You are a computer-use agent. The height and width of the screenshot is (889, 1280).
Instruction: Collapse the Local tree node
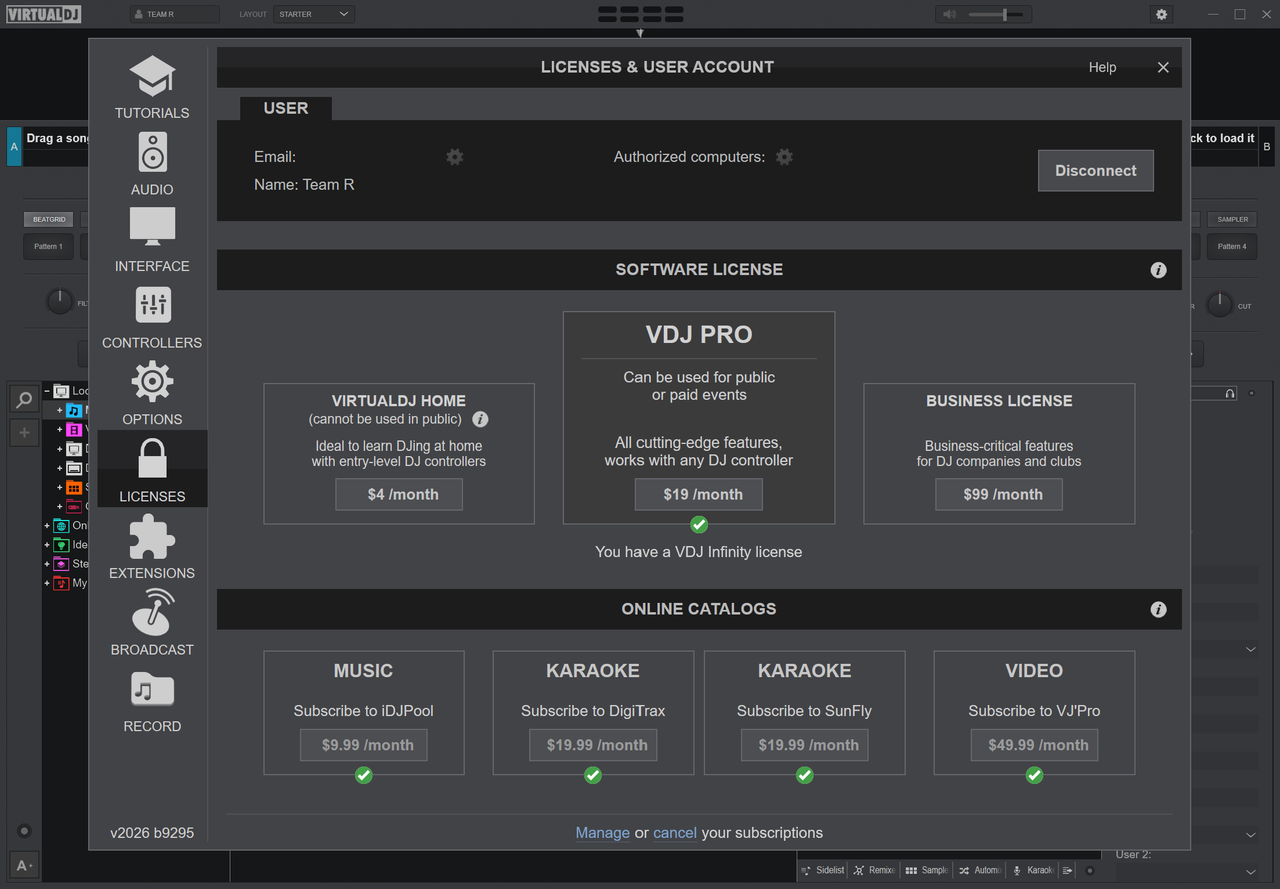[x=47, y=391]
